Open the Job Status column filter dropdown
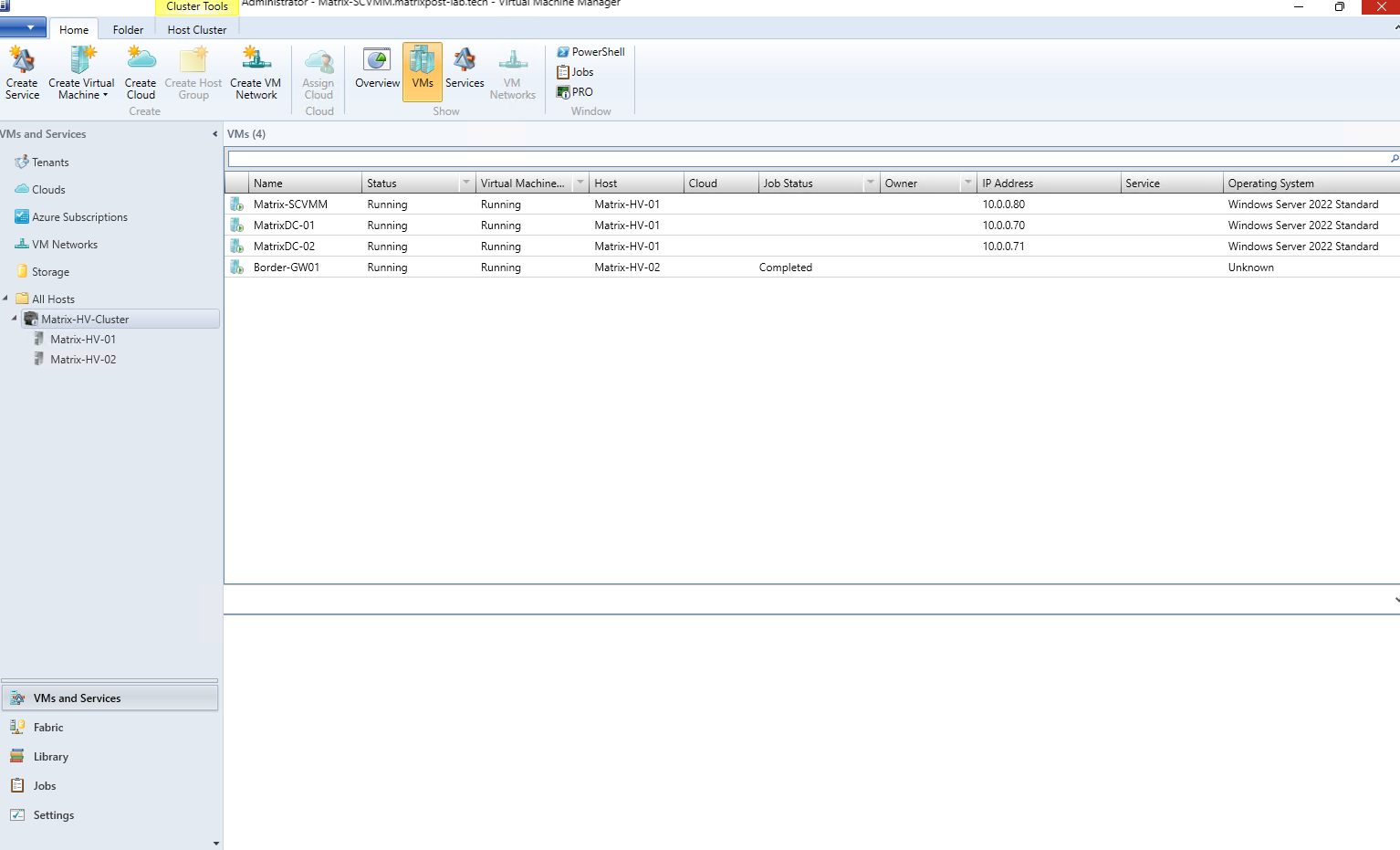The height and width of the screenshot is (850, 1400). (x=871, y=184)
